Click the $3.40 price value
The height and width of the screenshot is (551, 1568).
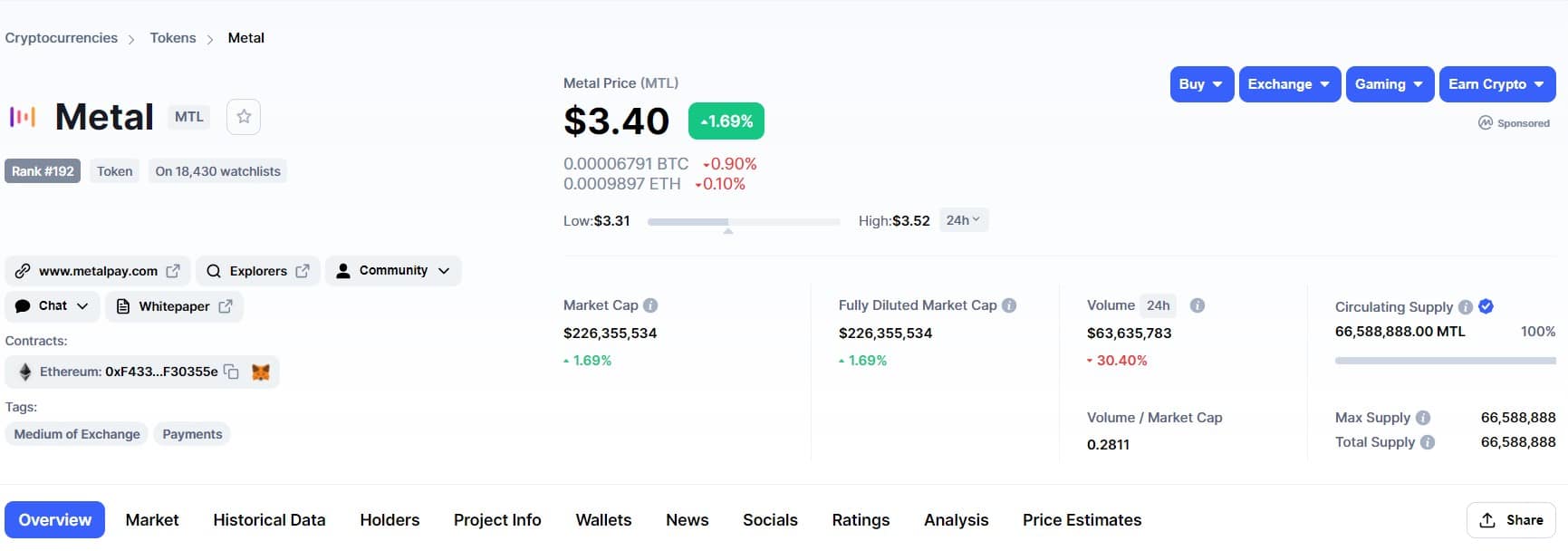616,121
